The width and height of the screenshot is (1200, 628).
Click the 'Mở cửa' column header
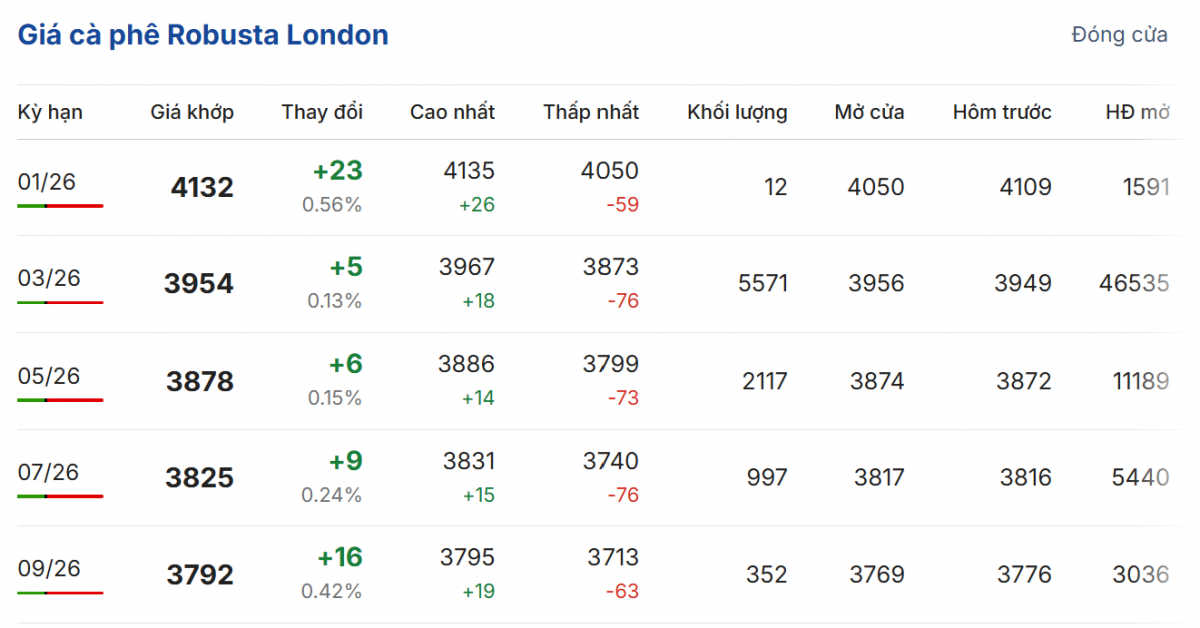[869, 112]
